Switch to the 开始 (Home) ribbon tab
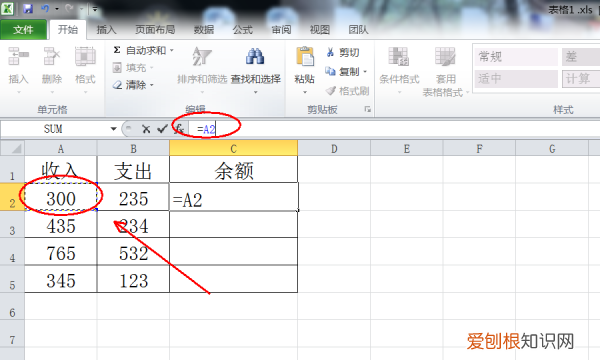Screen dimensions: 600x360 pos(68,29)
